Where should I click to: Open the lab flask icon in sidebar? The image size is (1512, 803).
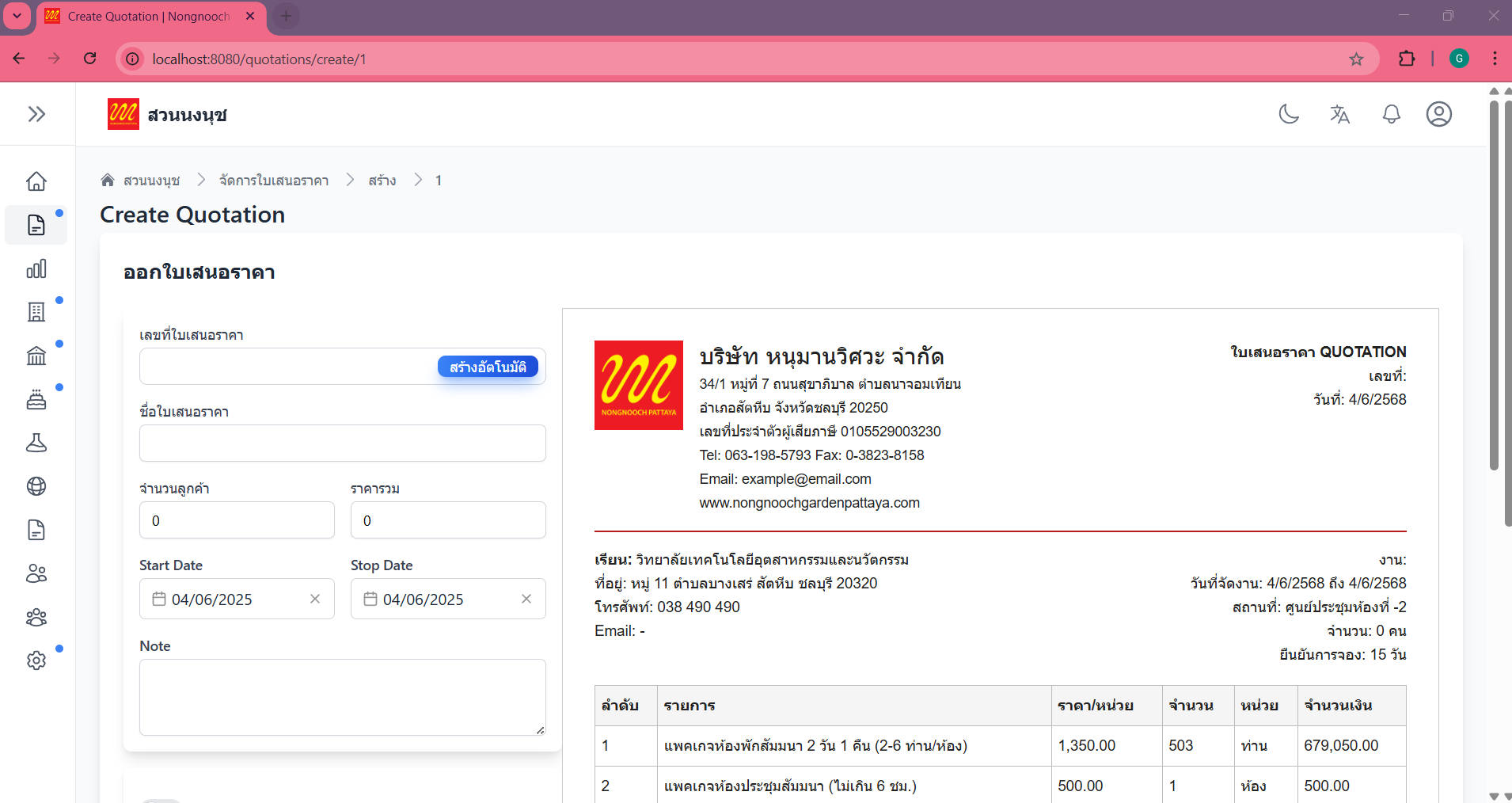36,443
